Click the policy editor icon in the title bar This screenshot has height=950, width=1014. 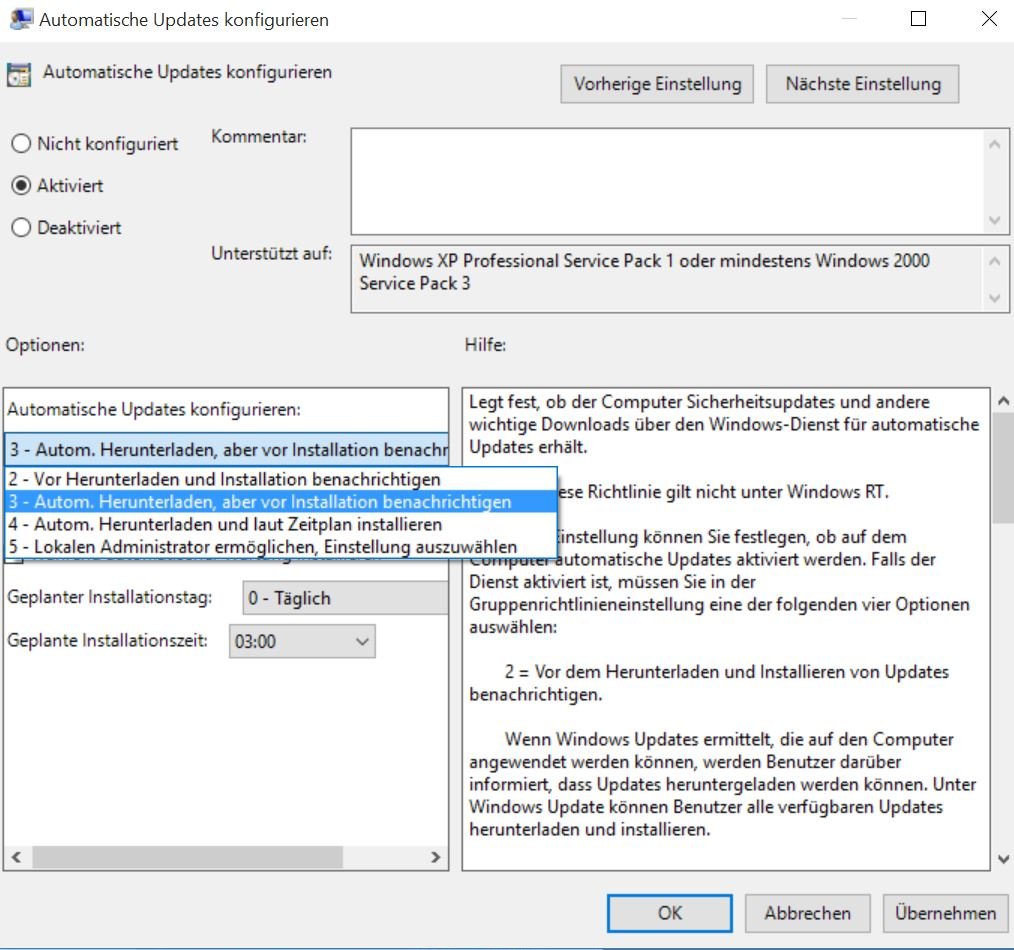pos(21,19)
